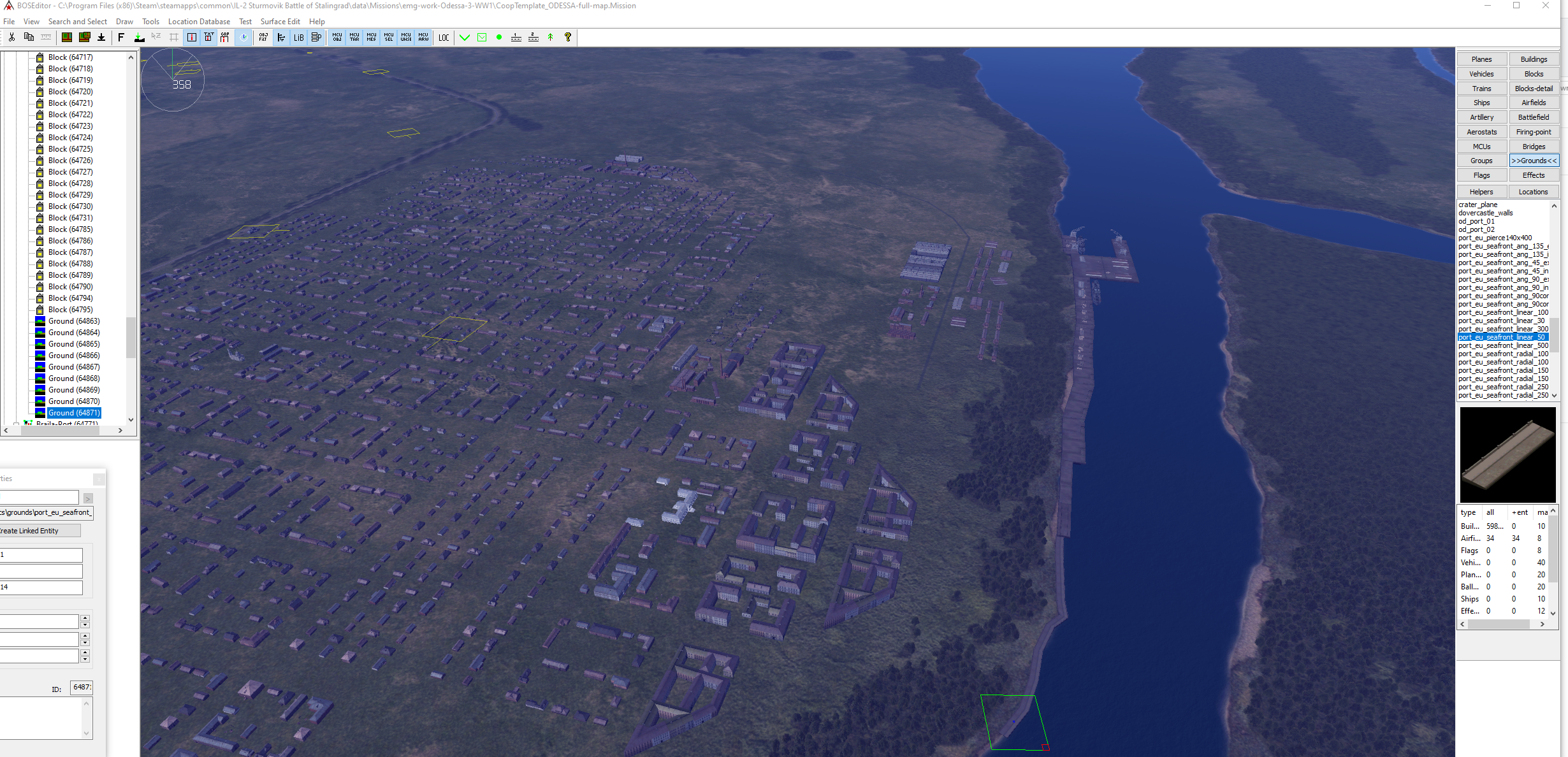Click the OBJ FILT object filter icon
The width and height of the screenshot is (1568, 757).
pos(263,37)
